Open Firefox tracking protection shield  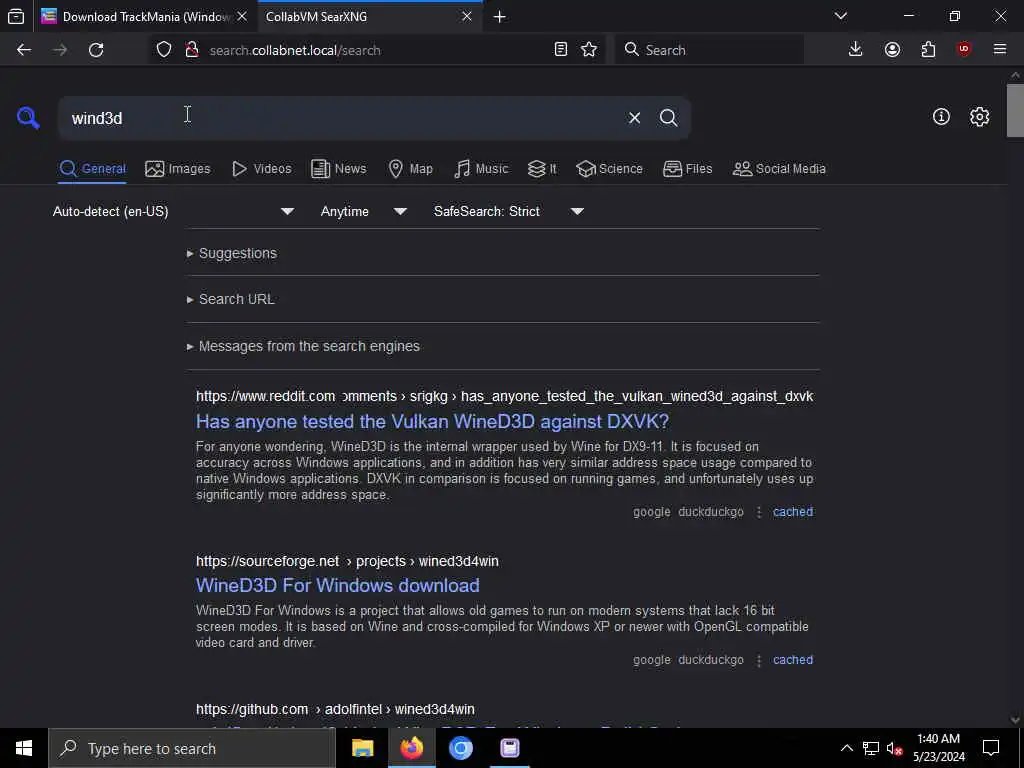[x=164, y=50]
